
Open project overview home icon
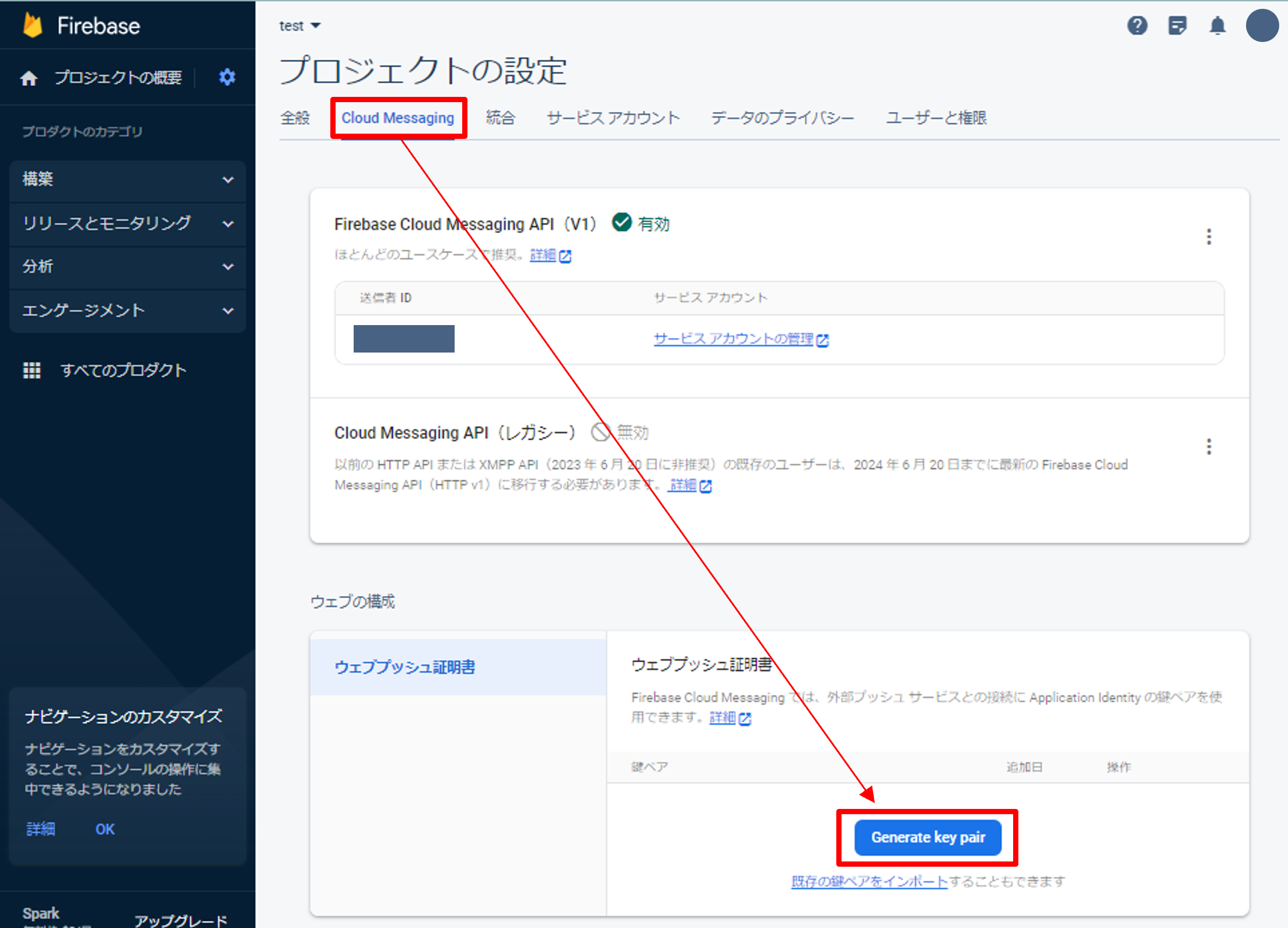point(29,78)
